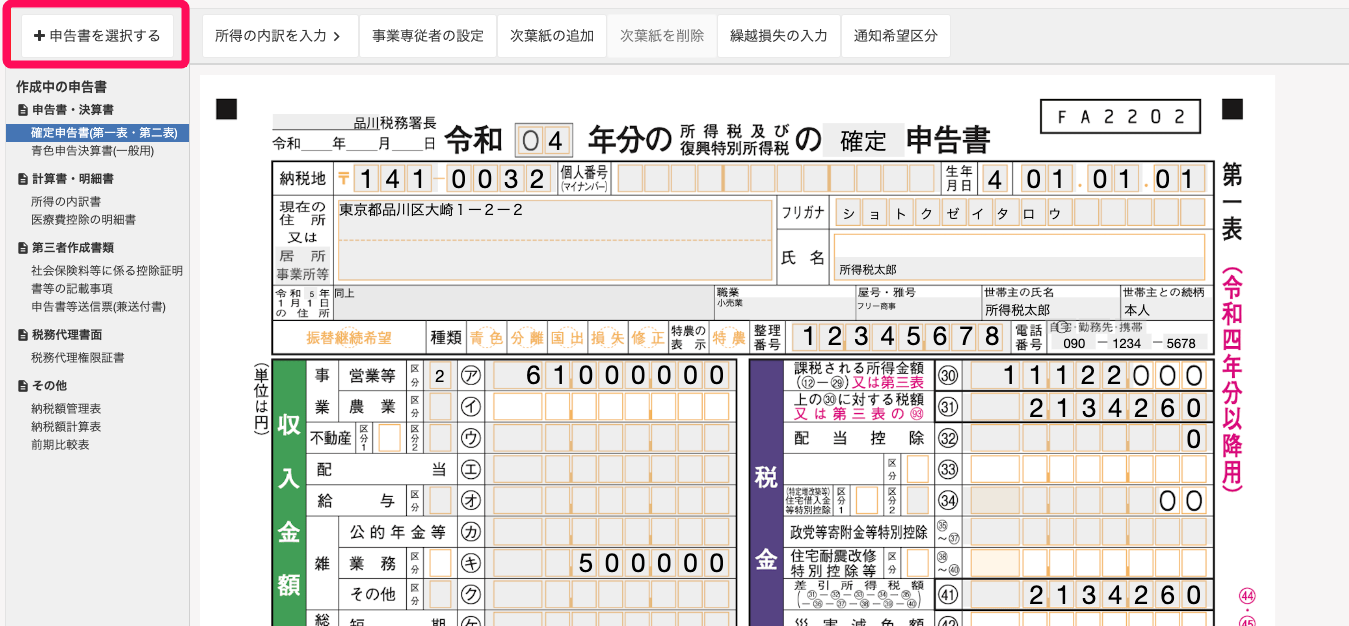The width and height of the screenshot is (1349, 626).
Task: Toggle 振替継続希望 on the form
Action: tap(348, 338)
